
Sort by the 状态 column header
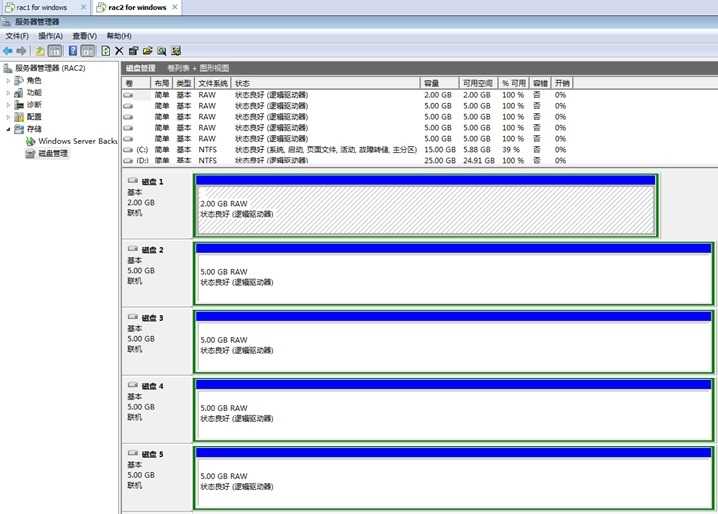(x=326, y=83)
